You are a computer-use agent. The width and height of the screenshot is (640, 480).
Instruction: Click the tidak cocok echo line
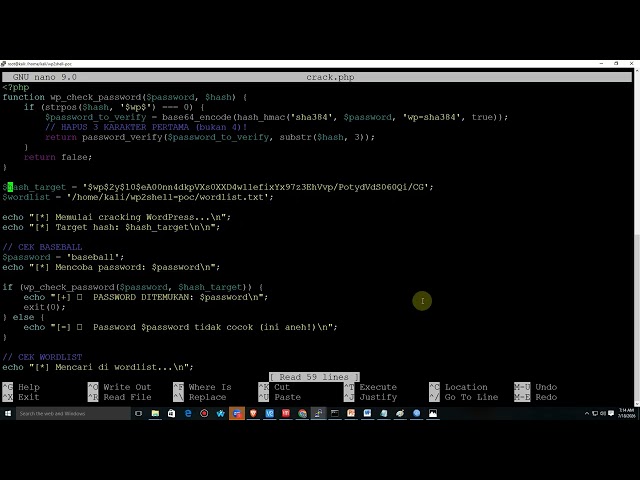(x=180, y=327)
